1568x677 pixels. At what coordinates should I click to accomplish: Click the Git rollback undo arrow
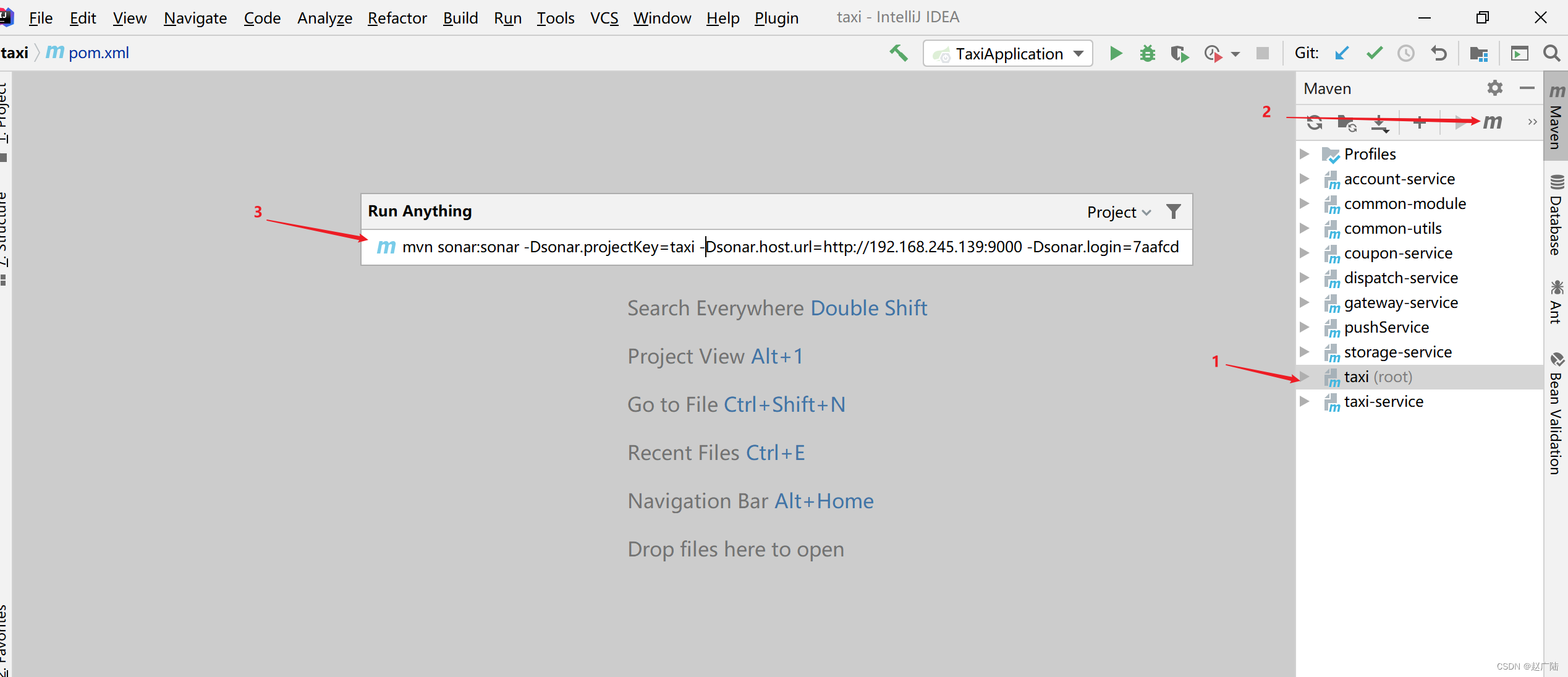tap(1438, 54)
